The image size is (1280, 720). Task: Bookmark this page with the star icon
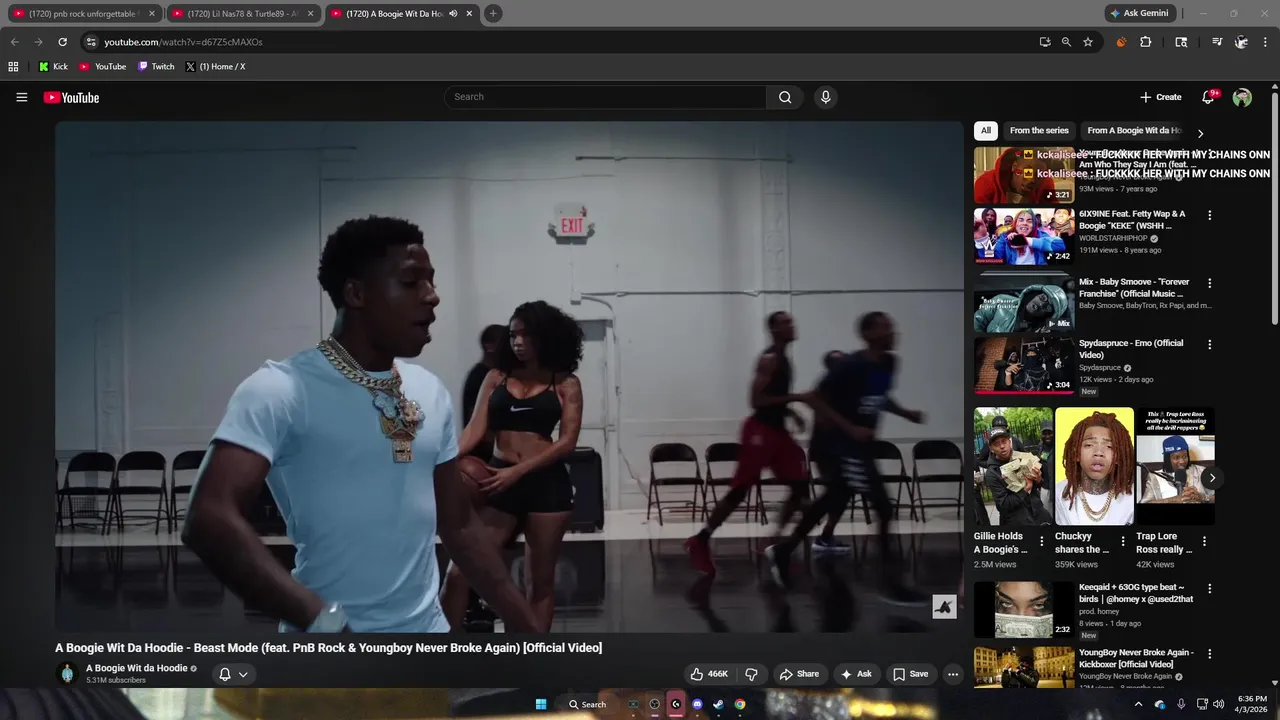(1088, 42)
